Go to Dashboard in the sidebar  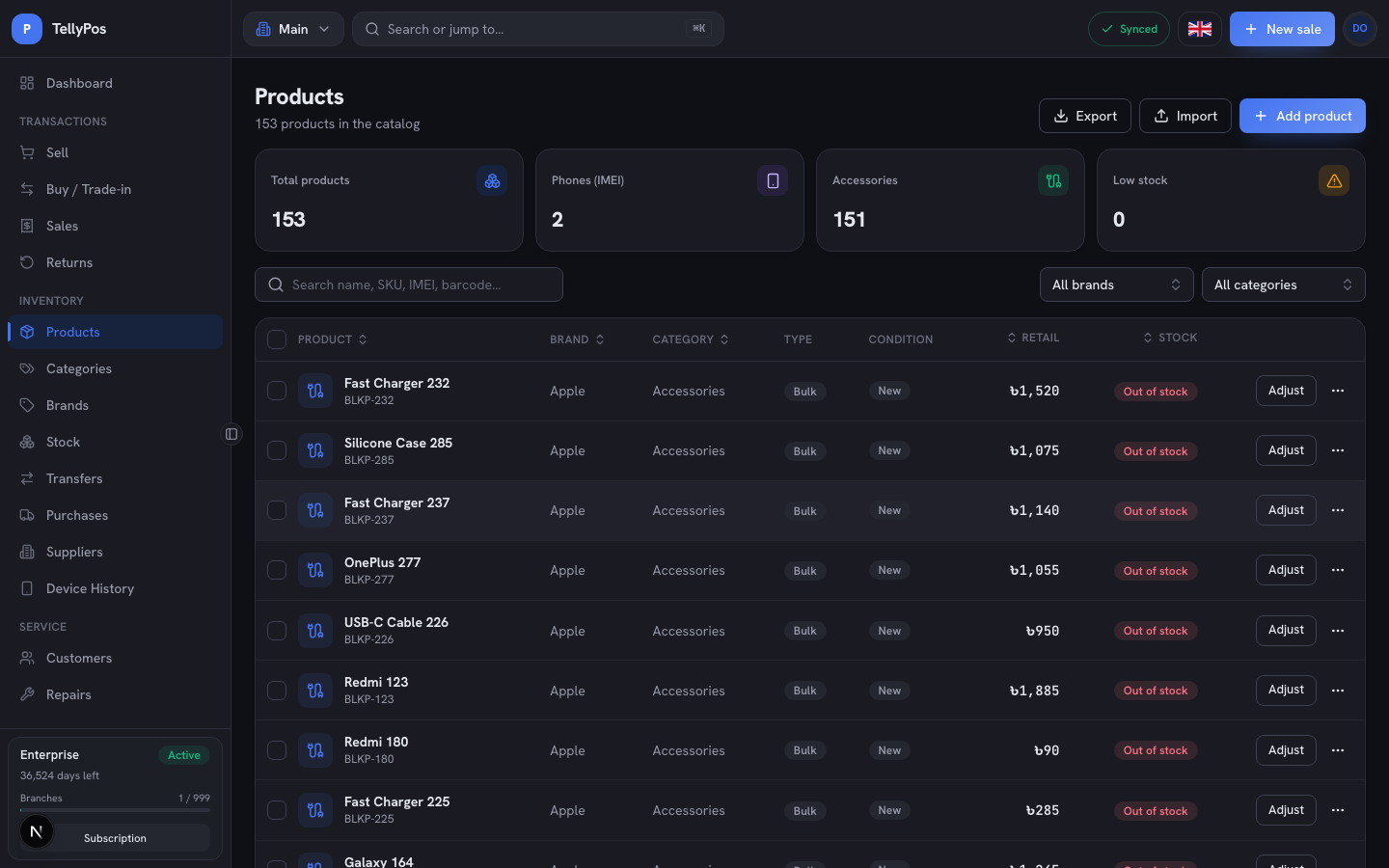(115, 83)
